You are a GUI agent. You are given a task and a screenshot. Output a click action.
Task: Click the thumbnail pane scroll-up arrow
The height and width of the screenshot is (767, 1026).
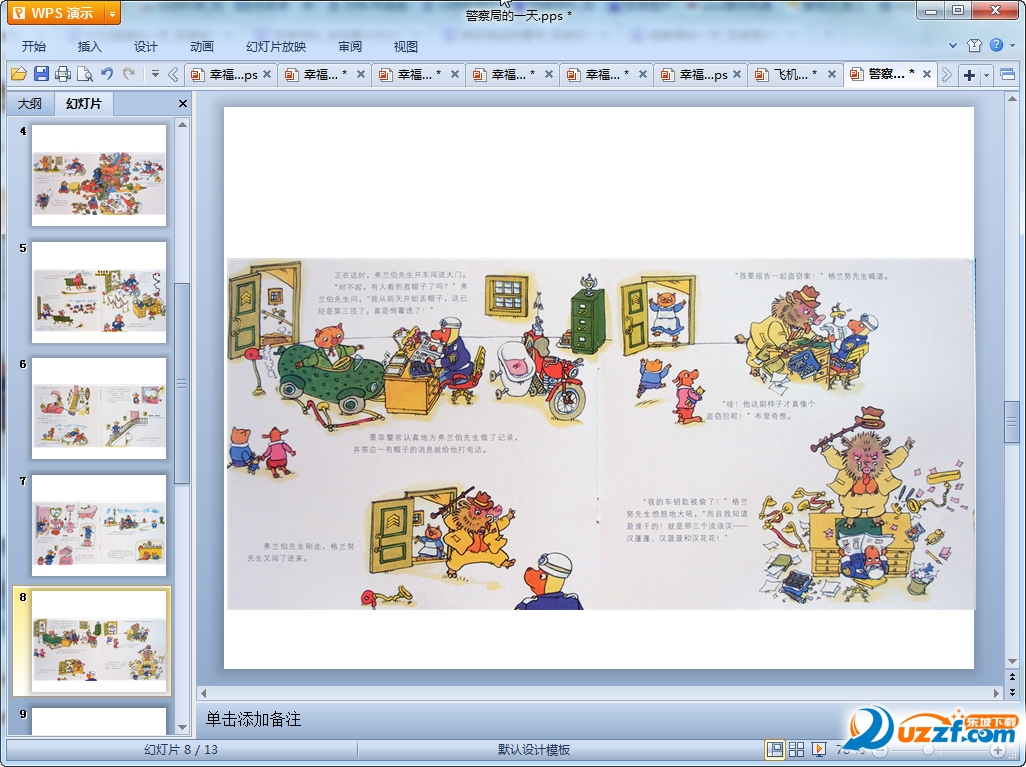click(x=183, y=124)
